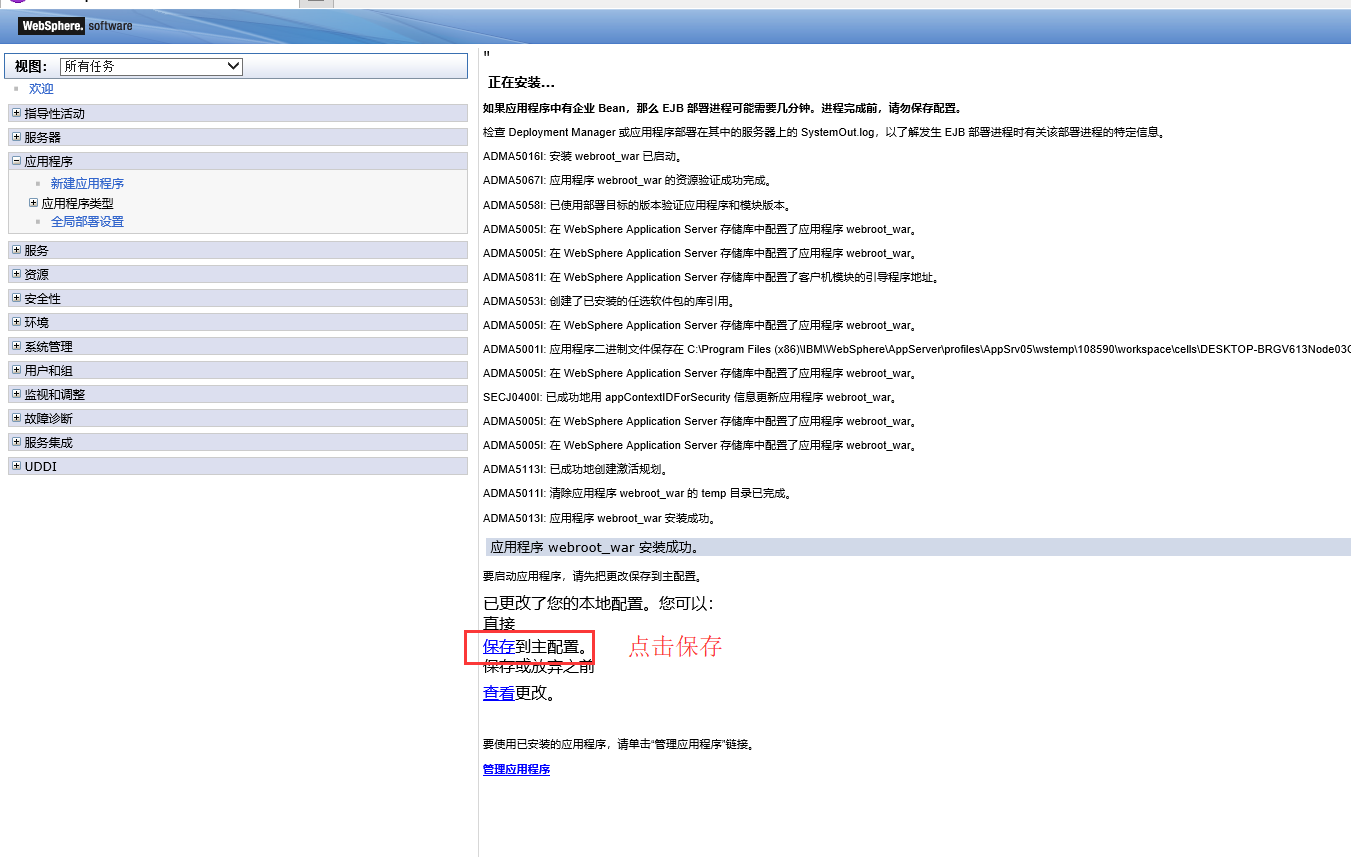
Task: Expand the UDDI section
Action: point(16,466)
